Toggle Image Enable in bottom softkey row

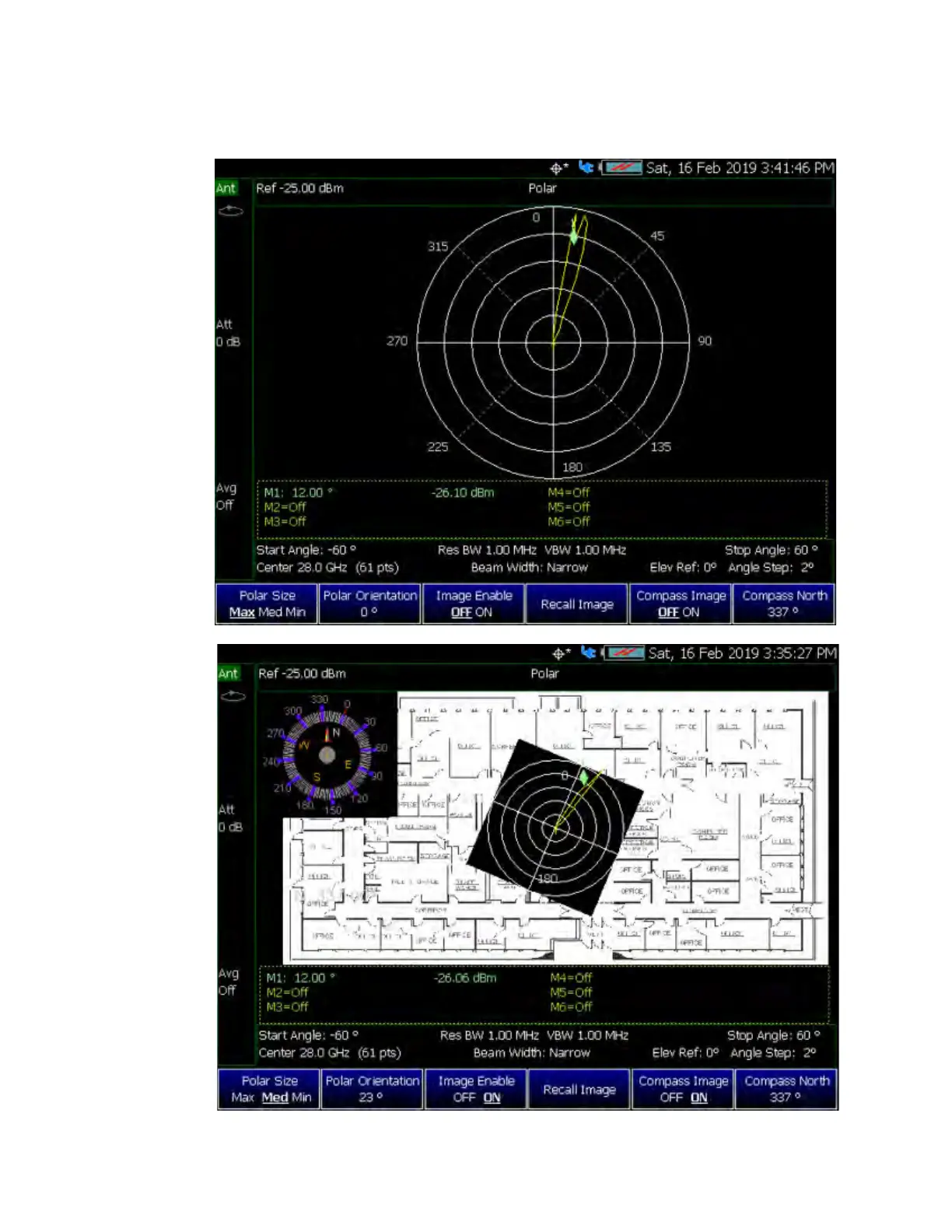click(476, 1089)
